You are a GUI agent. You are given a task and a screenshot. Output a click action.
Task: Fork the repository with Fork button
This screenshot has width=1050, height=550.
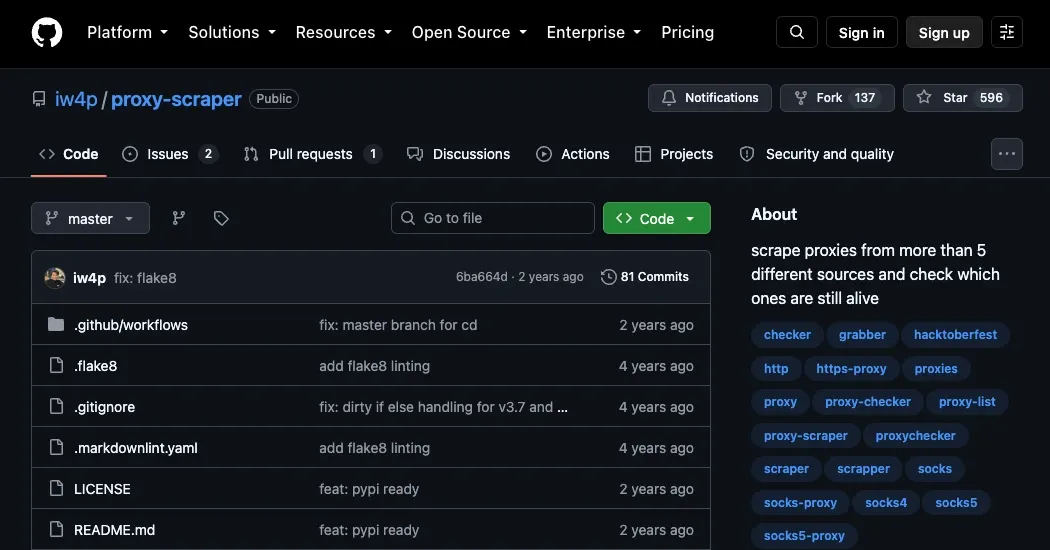(x=837, y=98)
